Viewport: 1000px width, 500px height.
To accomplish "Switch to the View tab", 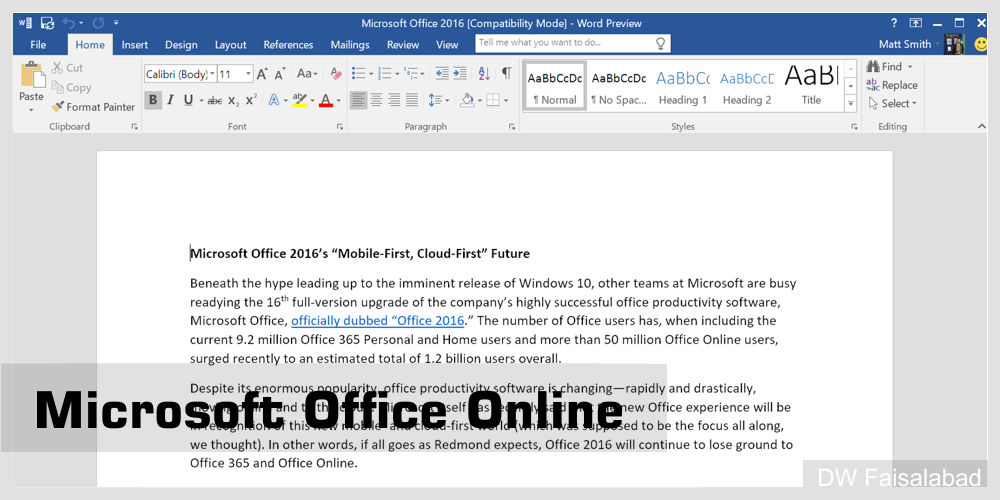I will coord(447,45).
